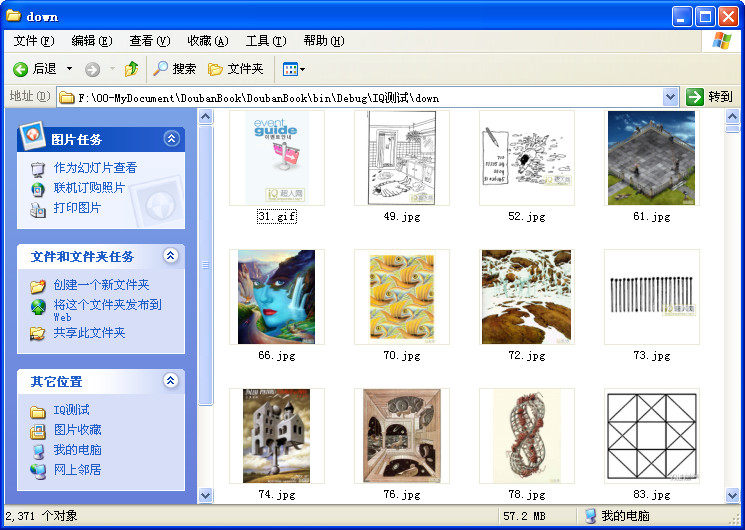Select the 74.jpg thumbnail
Screen dimensions: 745x530
[x=277, y=435]
